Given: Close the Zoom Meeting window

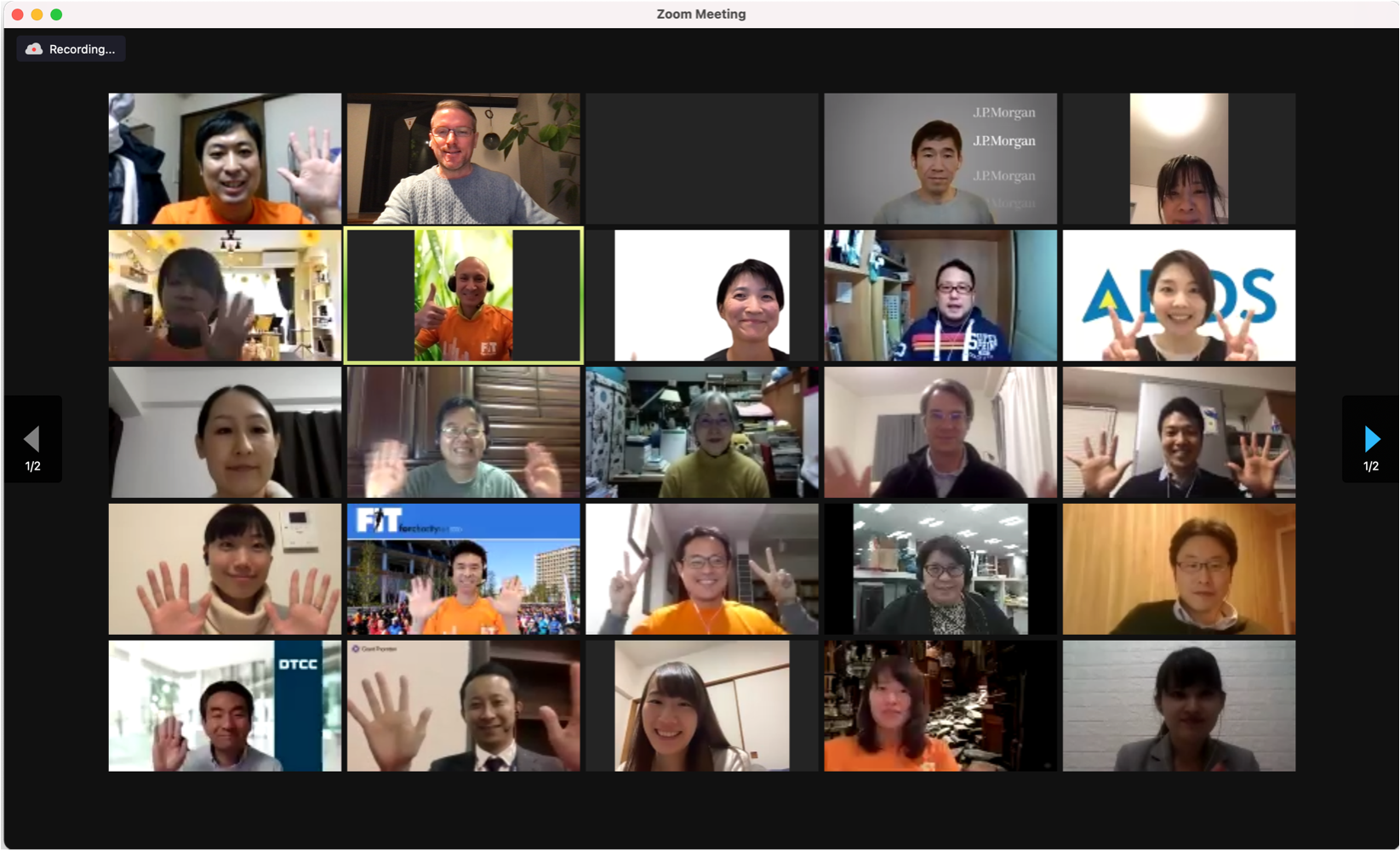Looking at the screenshot, I should (17, 14).
